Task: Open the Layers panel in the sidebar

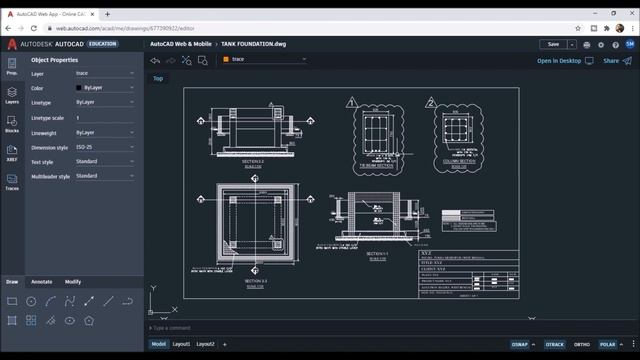Action: coord(12,96)
